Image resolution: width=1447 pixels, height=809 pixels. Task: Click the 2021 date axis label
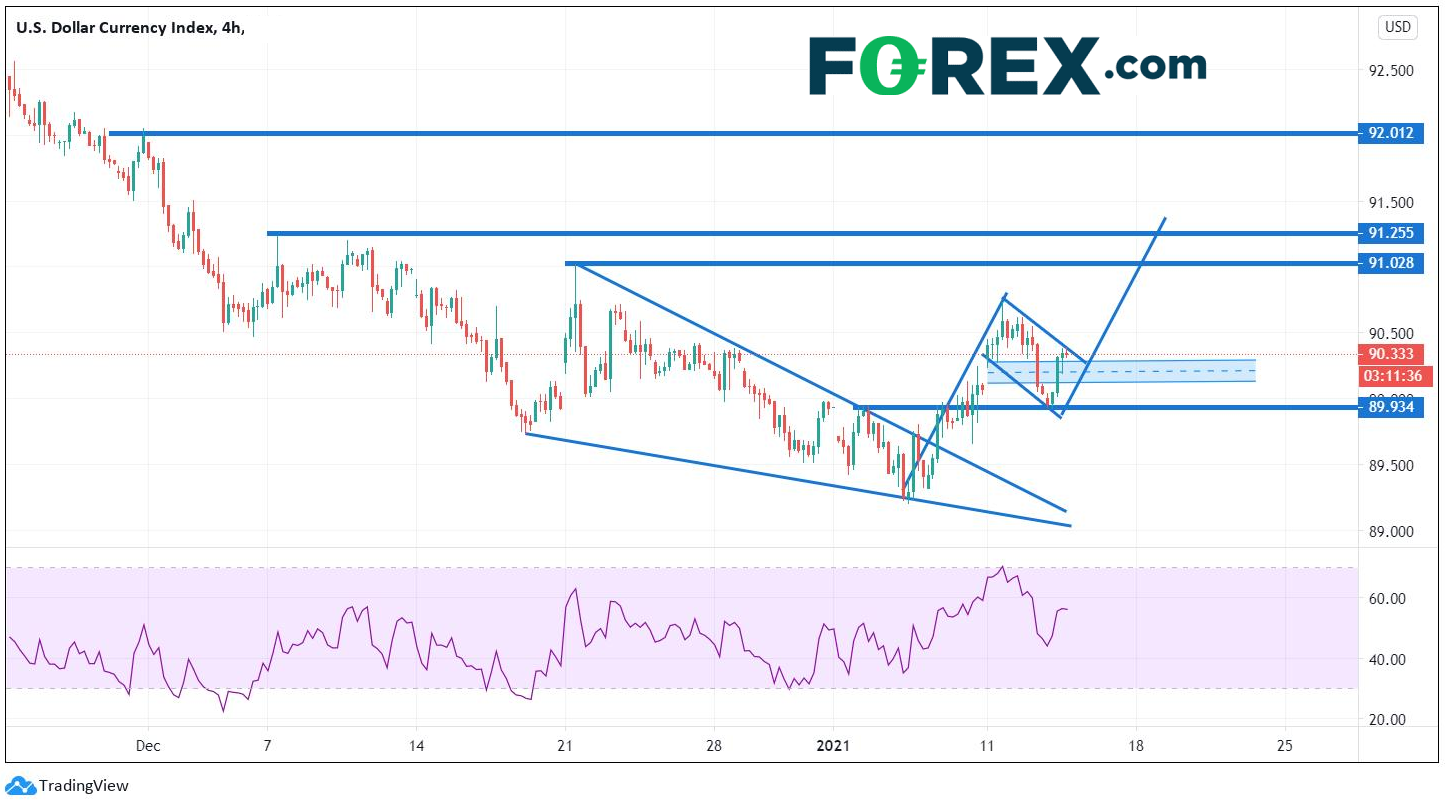(x=833, y=746)
